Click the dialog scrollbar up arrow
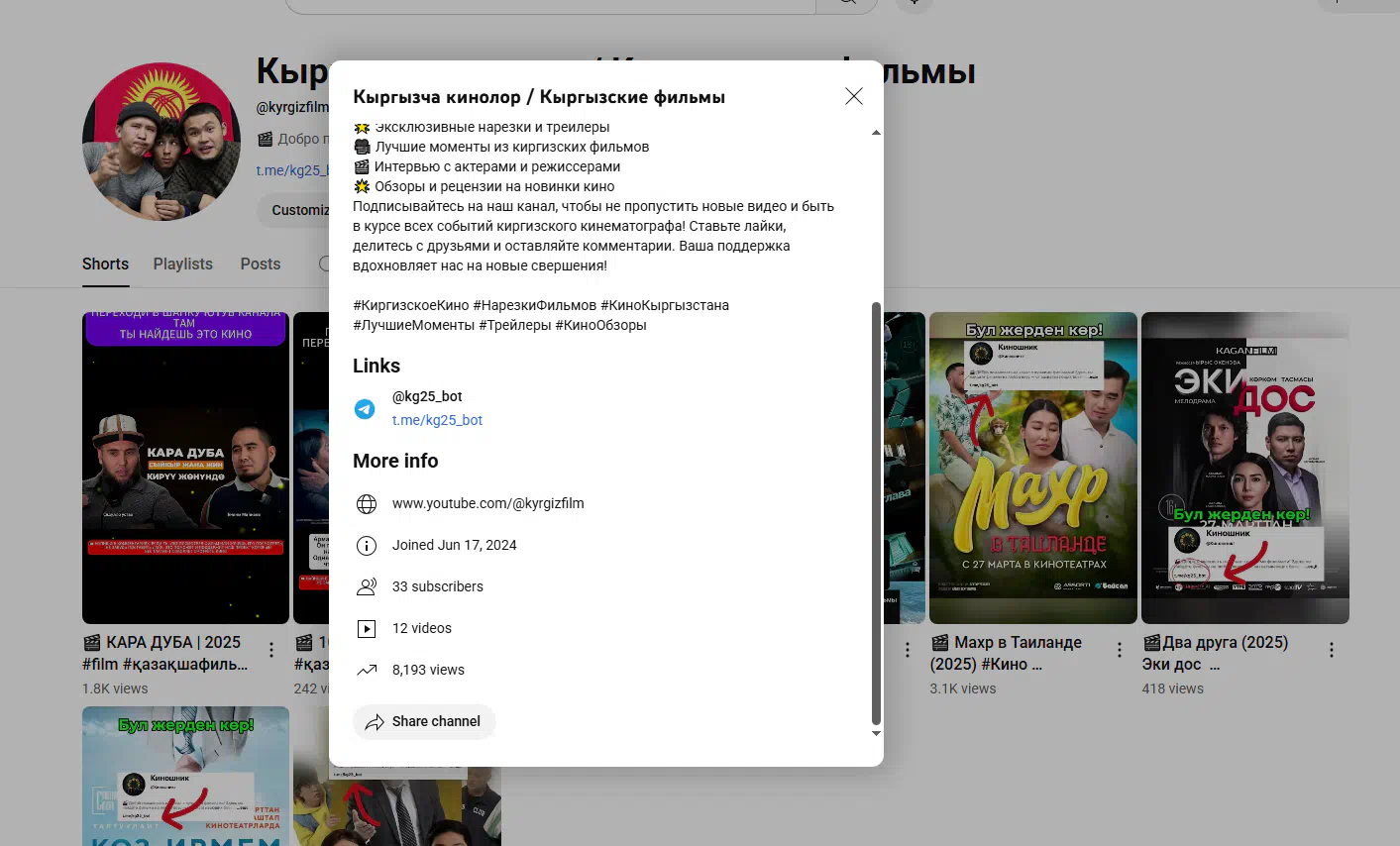This screenshot has height=846, width=1400. (x=876, y=132)
